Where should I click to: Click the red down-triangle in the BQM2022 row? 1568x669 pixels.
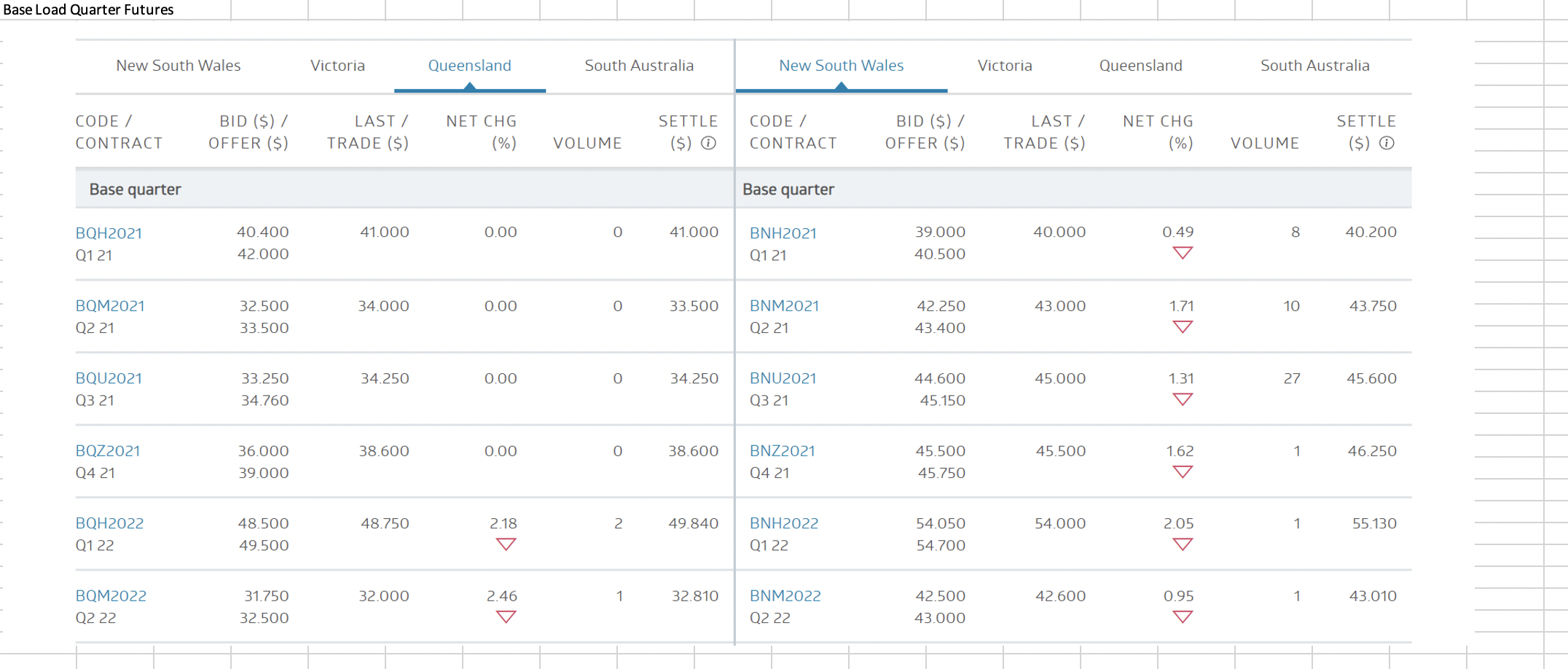[x=506, y=617]
